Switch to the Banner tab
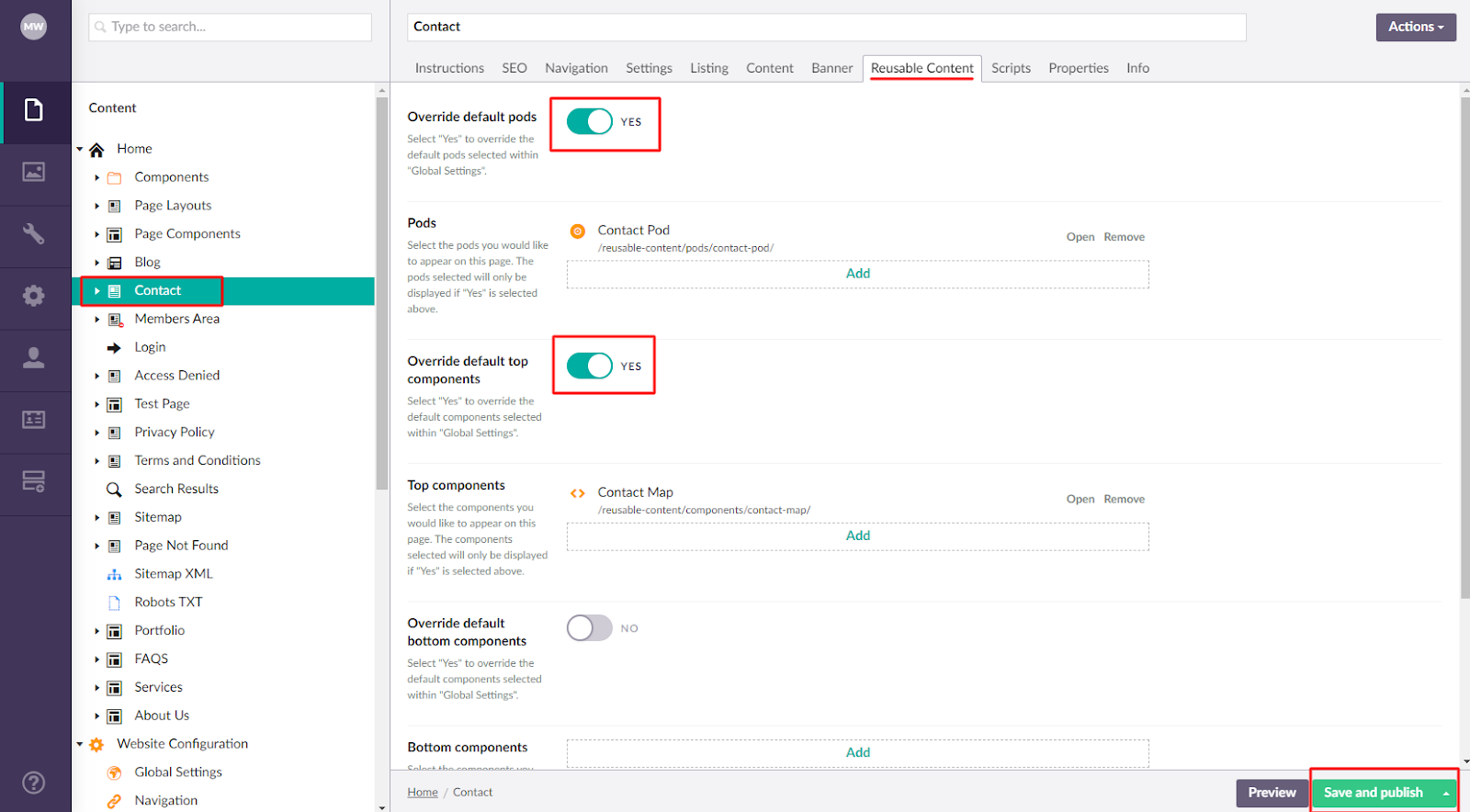The width and height of the screenshot is (1470, 812). click(x=832, y=68)
